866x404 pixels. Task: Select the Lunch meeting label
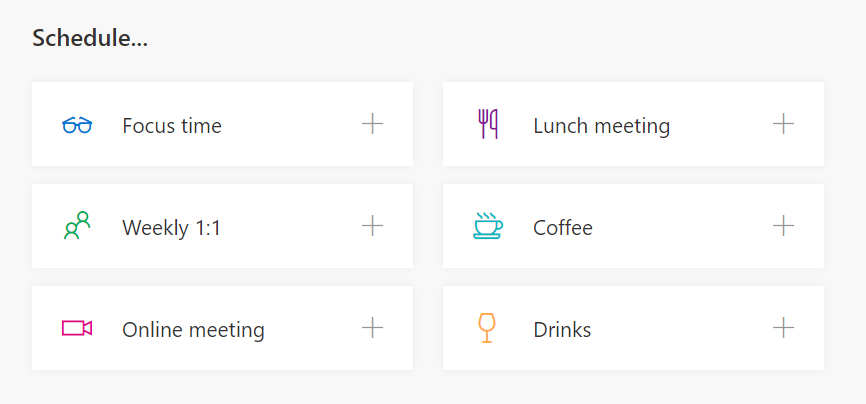pyautogui.click(x=601, y=127)
